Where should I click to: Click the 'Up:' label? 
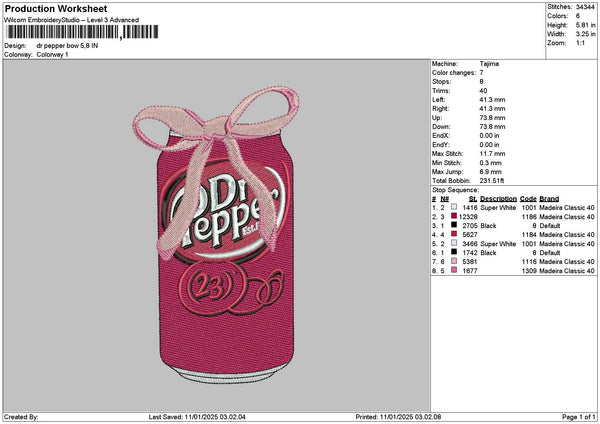[x=437, y=118]
